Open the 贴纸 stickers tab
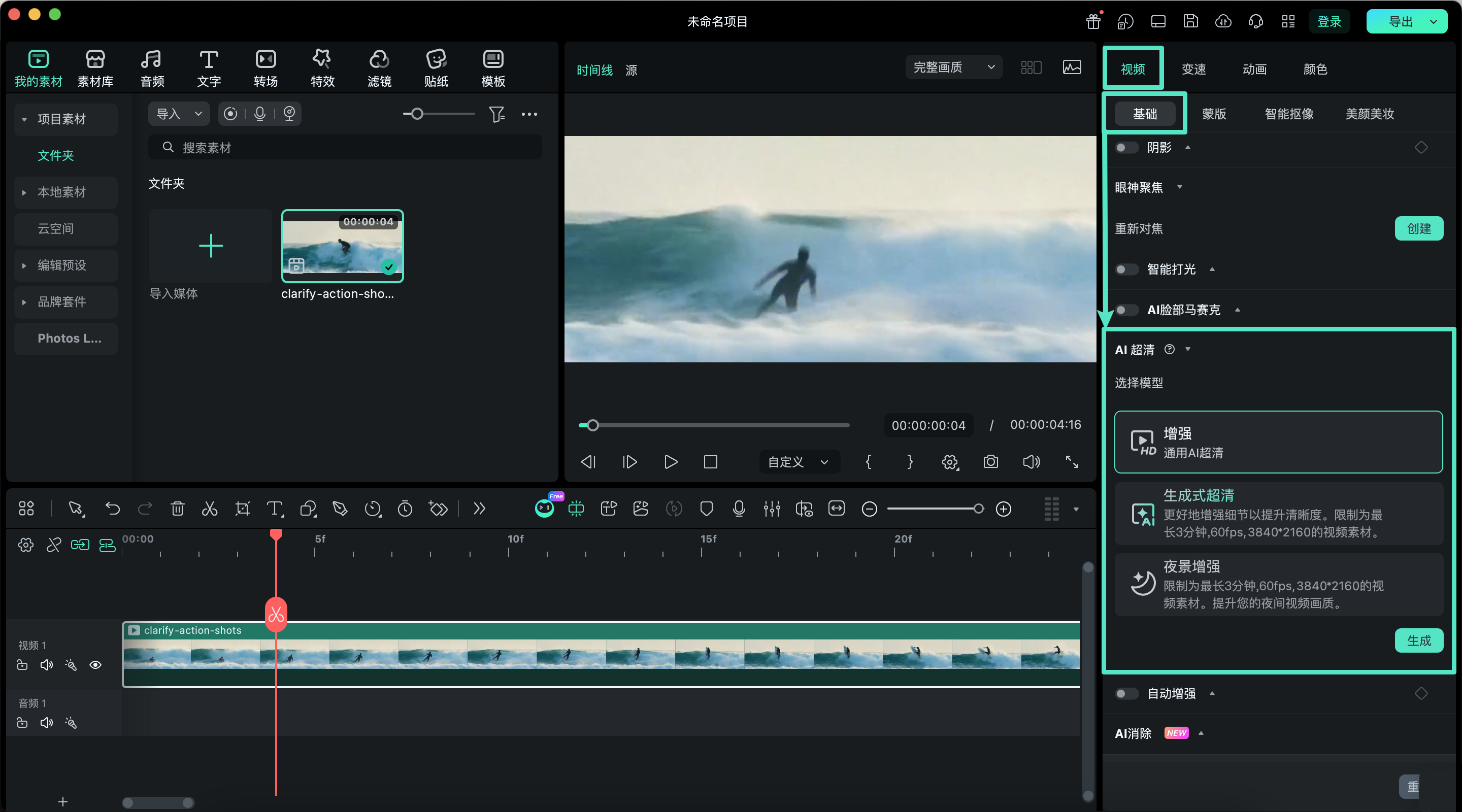 coord(436,68)
